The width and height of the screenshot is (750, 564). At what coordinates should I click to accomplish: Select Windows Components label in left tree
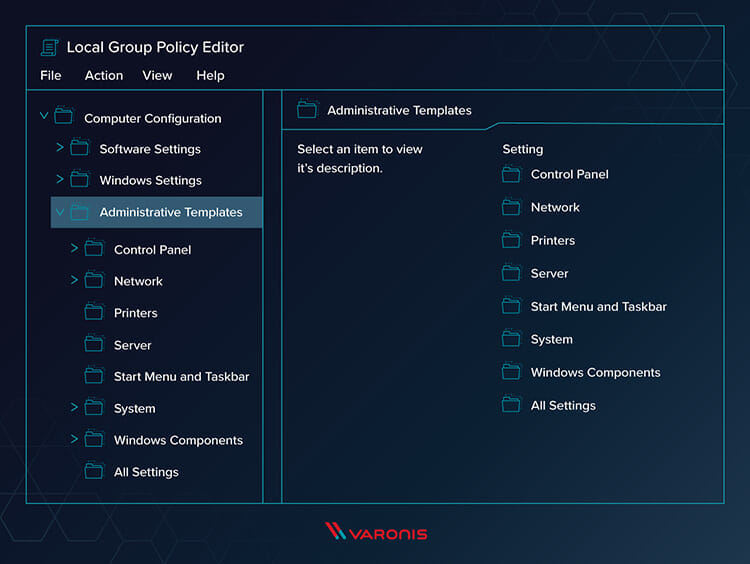coord(178,441)
